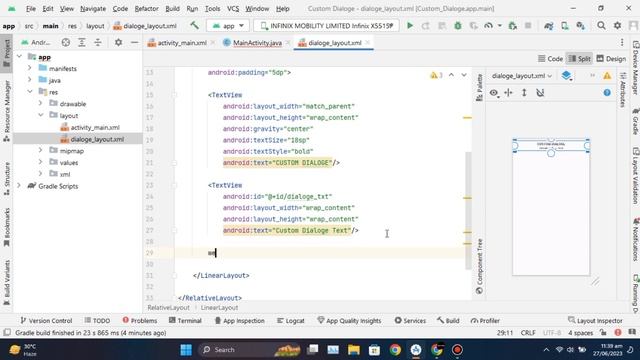Click the editor vertical scrollbar
The image size is (640, 360).
(468, 210)
